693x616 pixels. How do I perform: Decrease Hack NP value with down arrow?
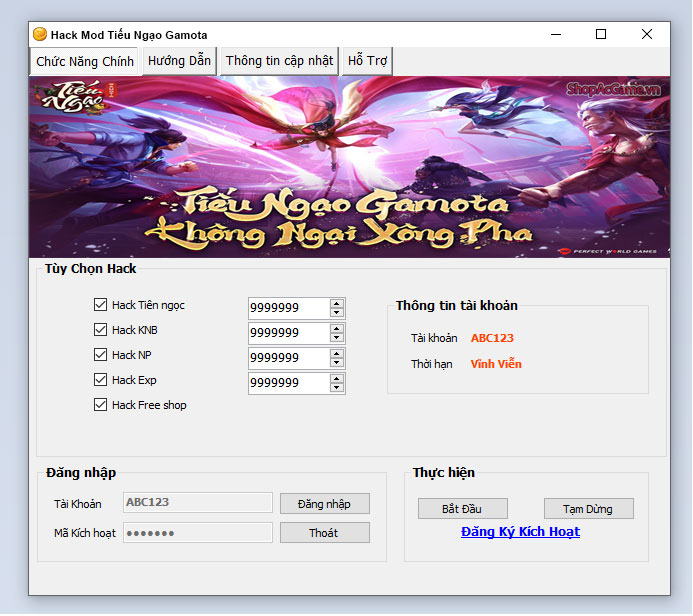click(337, 363)
